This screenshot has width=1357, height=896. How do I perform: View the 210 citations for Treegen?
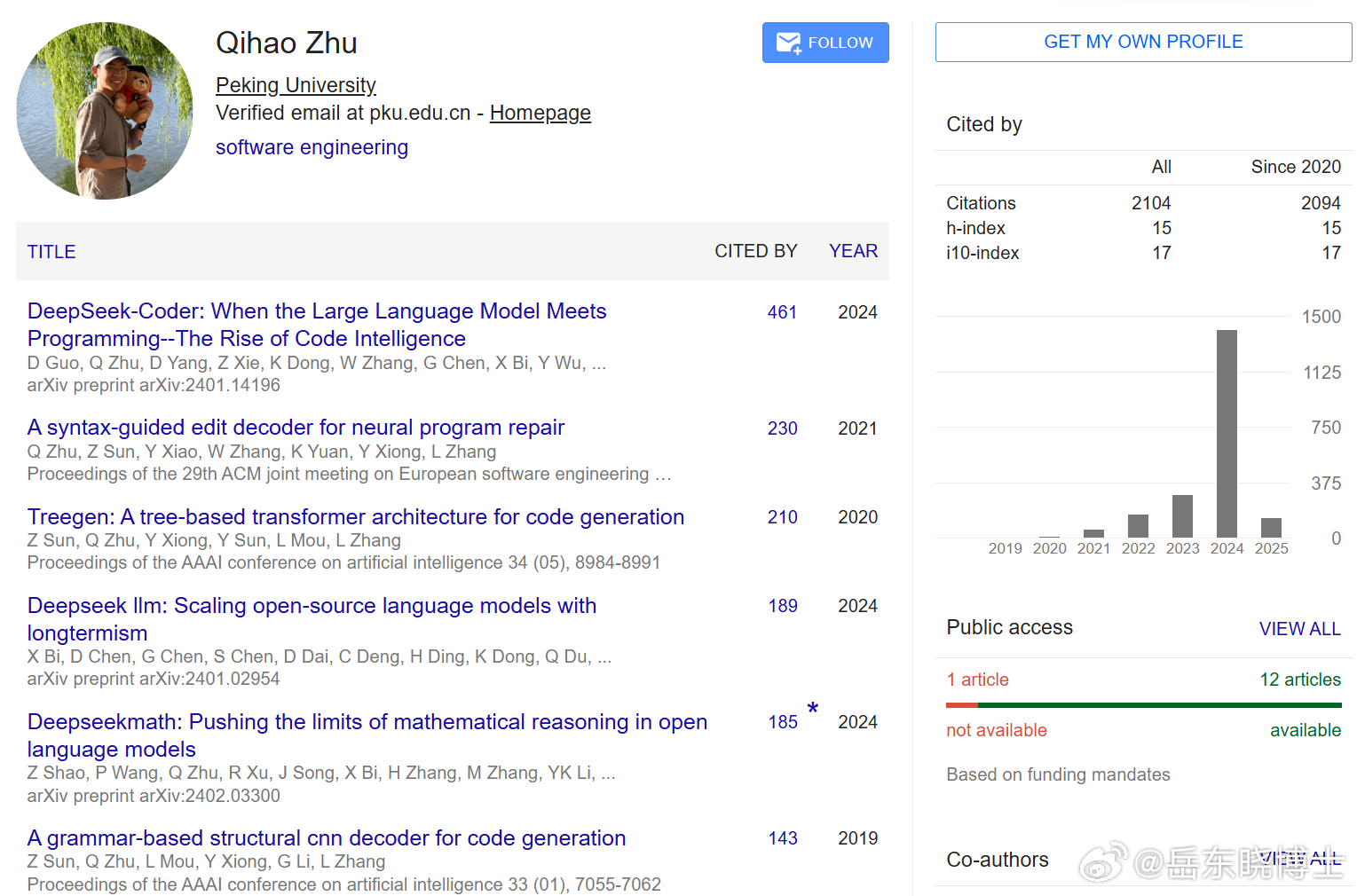click(x=782, y=517)
